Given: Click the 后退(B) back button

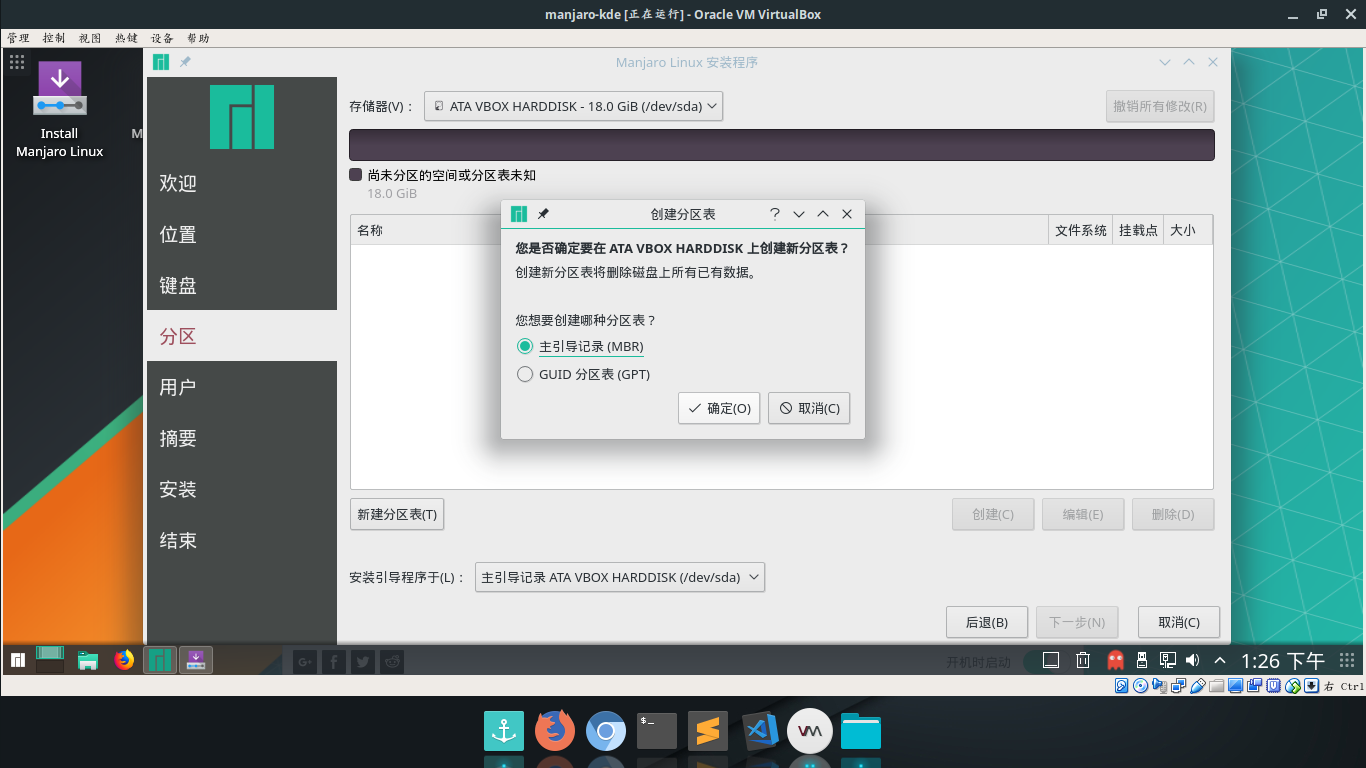Looking at the screenshot, I should tap(987, 622).
